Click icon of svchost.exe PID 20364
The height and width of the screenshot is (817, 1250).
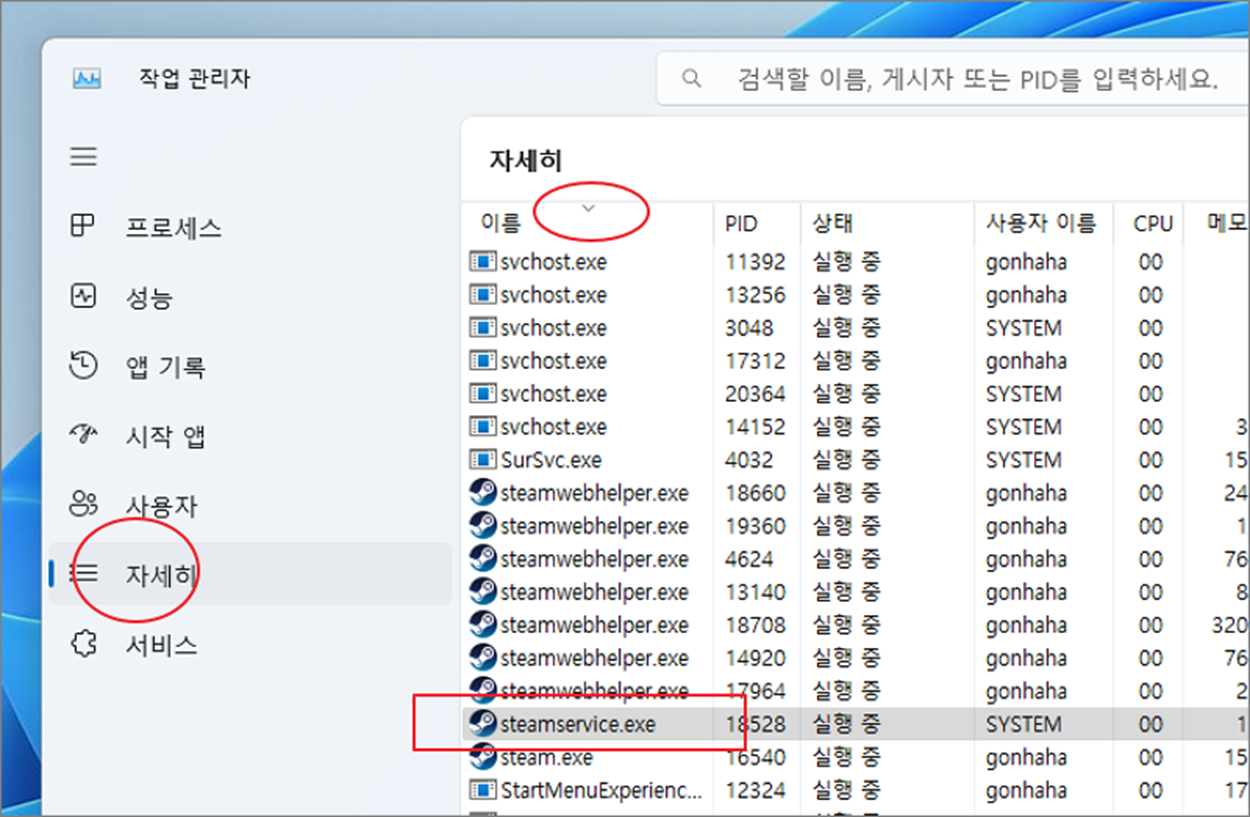pyautogui.click(x=483, y=394)
